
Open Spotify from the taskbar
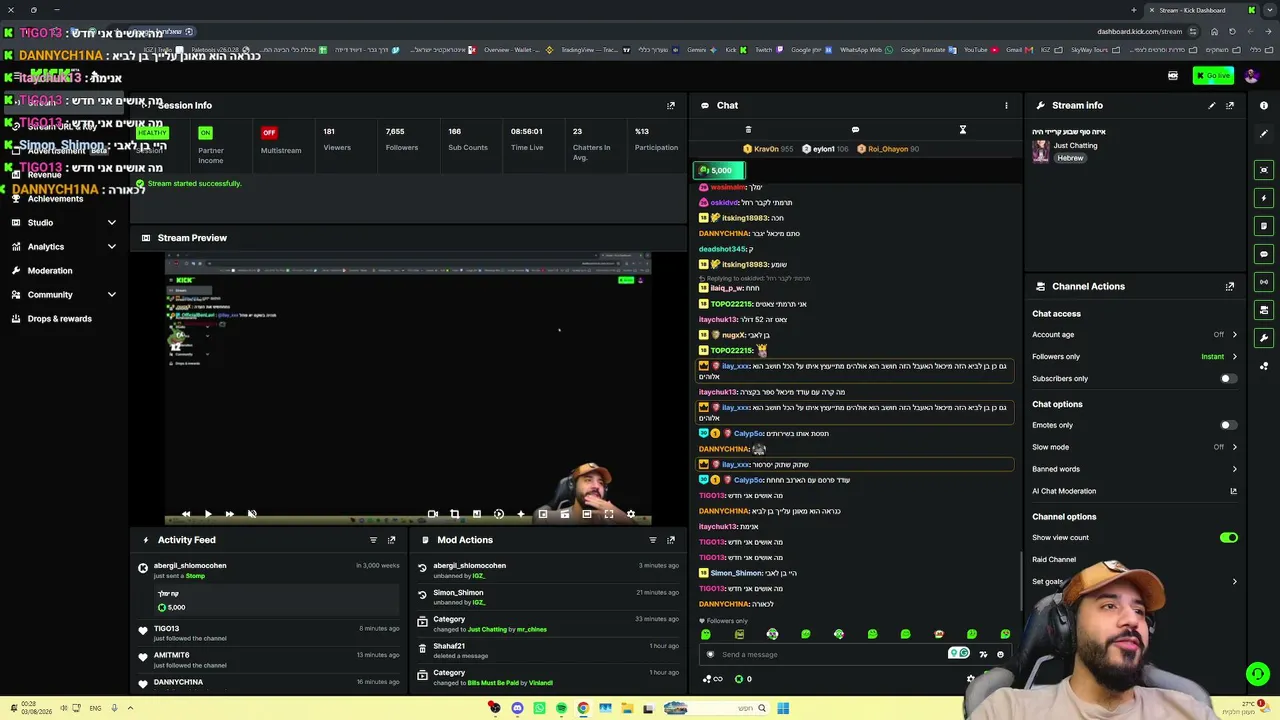[561, 708]
